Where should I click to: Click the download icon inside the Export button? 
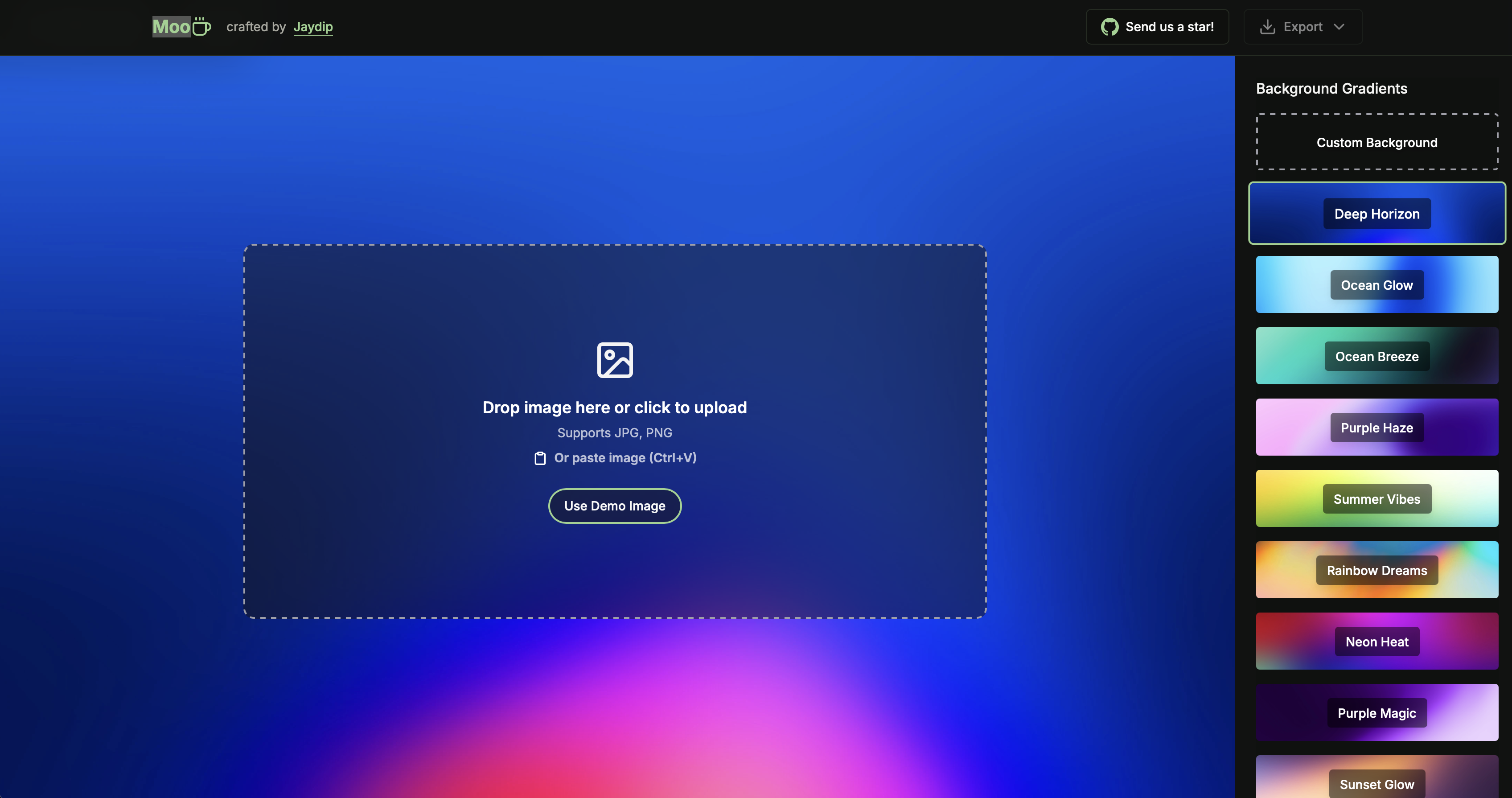pyautogui.click(x=1267, y=26)
